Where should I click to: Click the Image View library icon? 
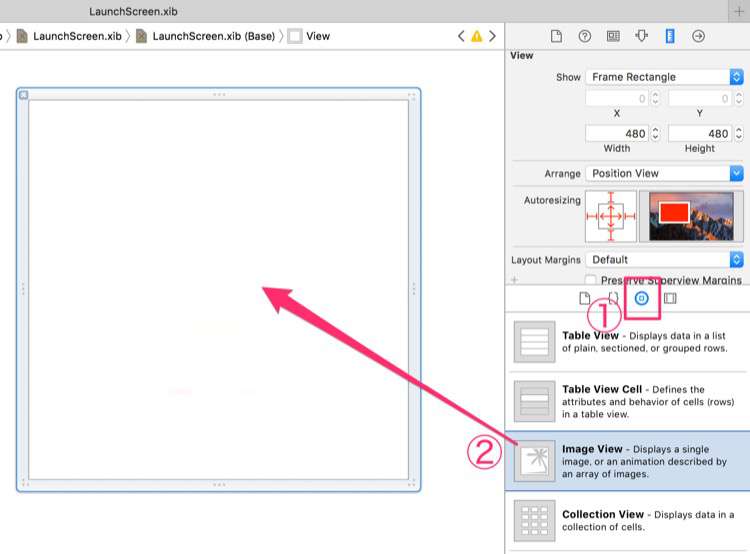534,461
